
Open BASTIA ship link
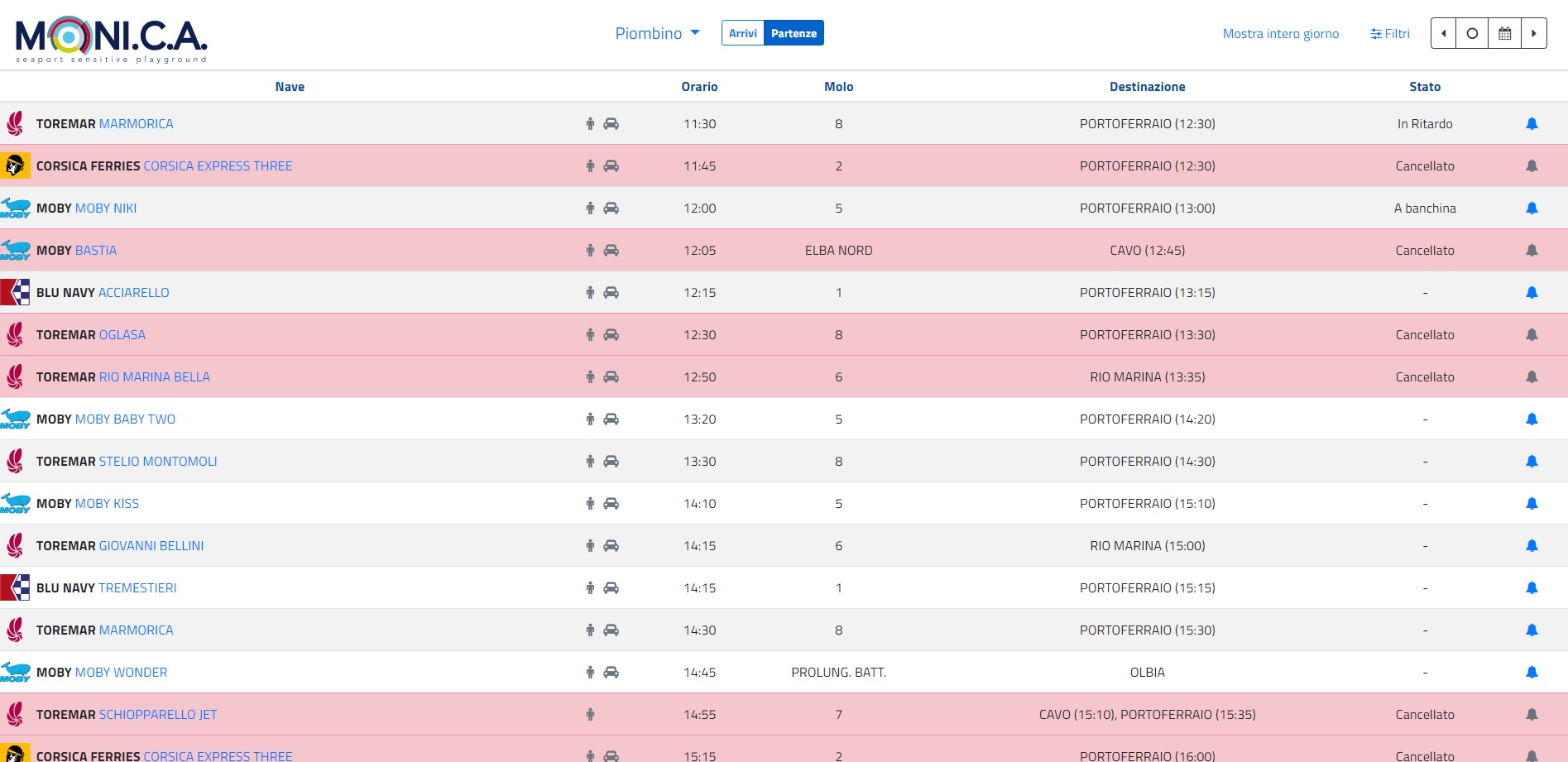[96, 251]
